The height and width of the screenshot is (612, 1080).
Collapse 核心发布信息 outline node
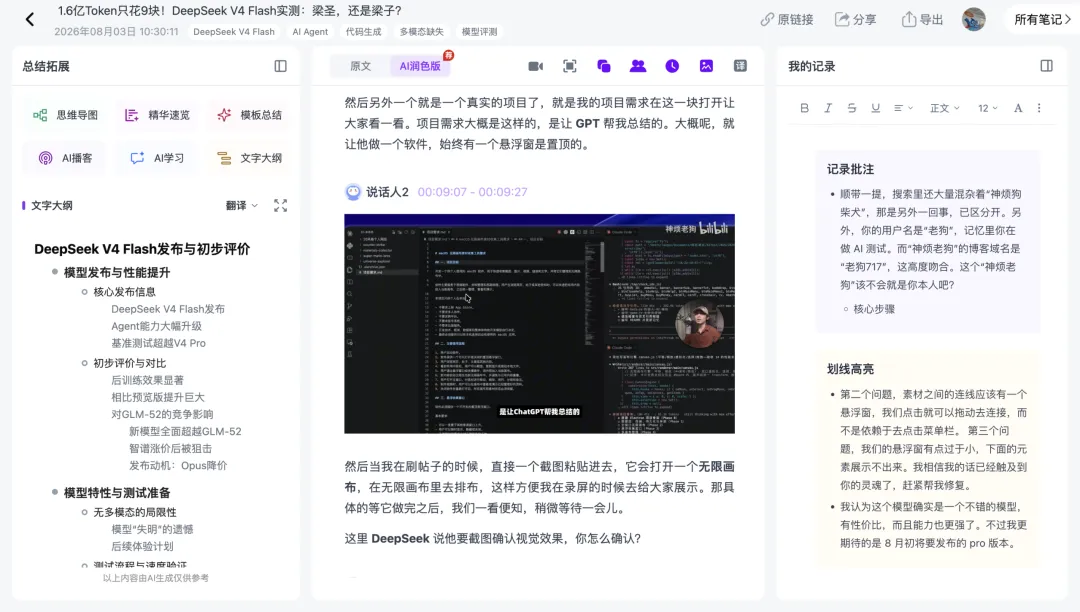coord(85,292)
